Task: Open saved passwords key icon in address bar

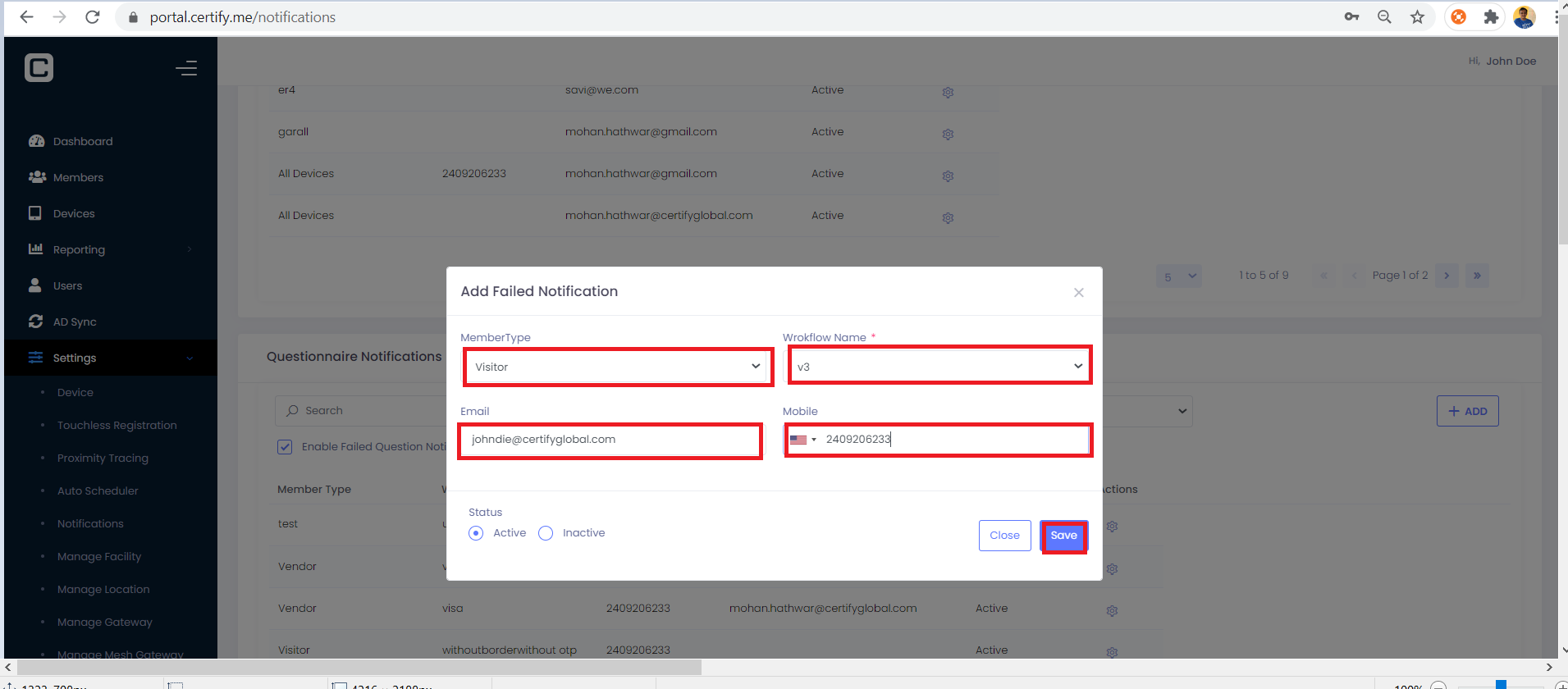Action: pos(1351,17)
